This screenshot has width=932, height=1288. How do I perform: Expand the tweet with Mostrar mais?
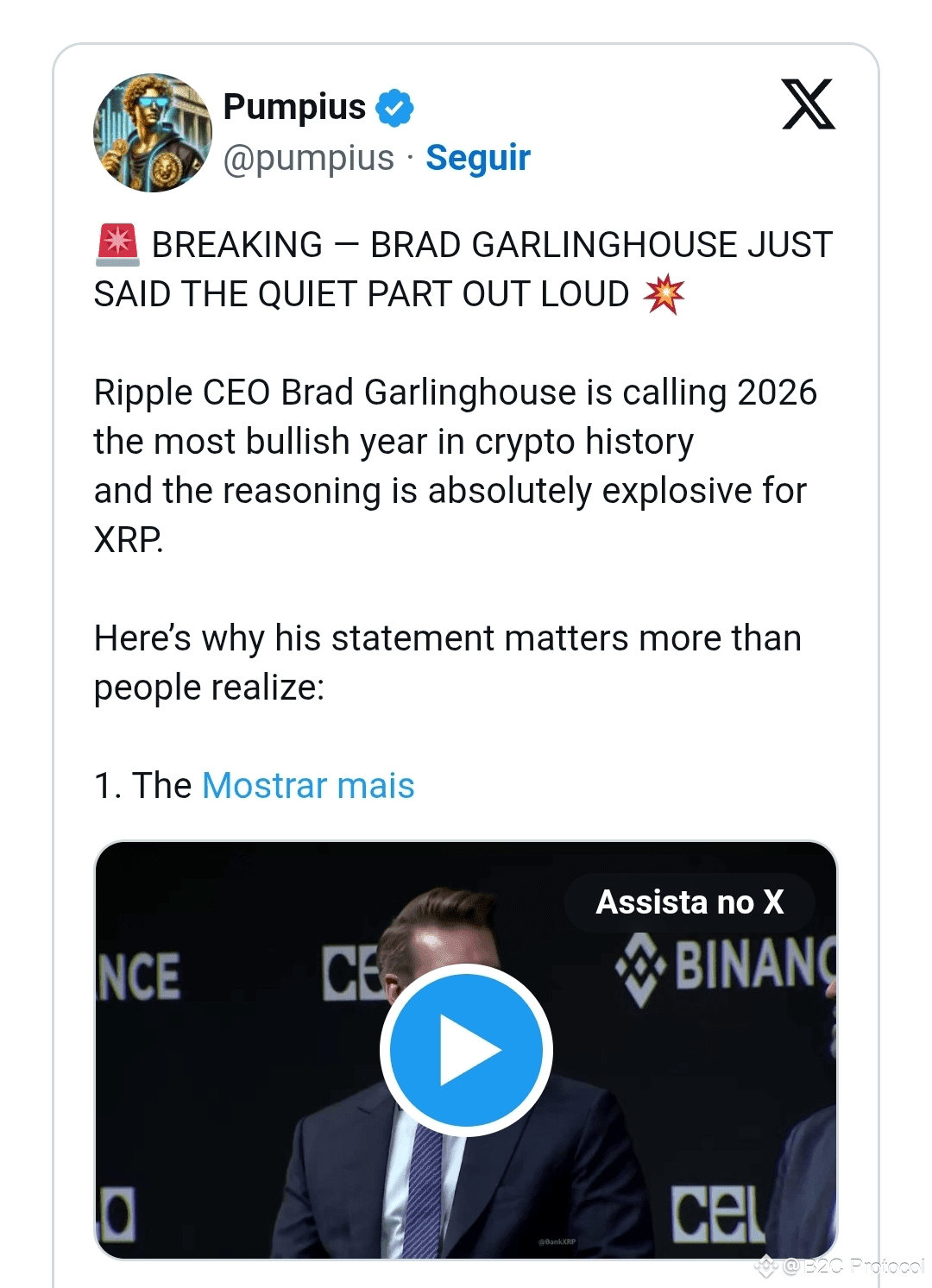click(x=308, y=786)
